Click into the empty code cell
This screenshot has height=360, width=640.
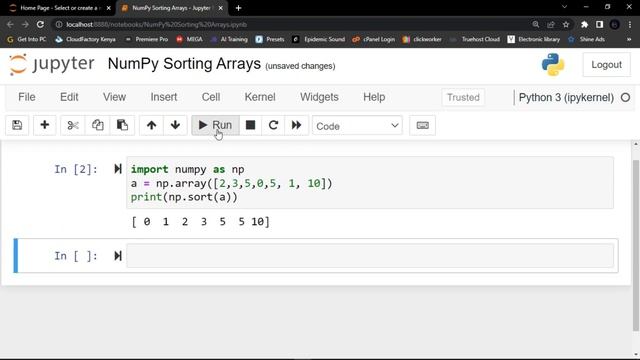[370, 256]
